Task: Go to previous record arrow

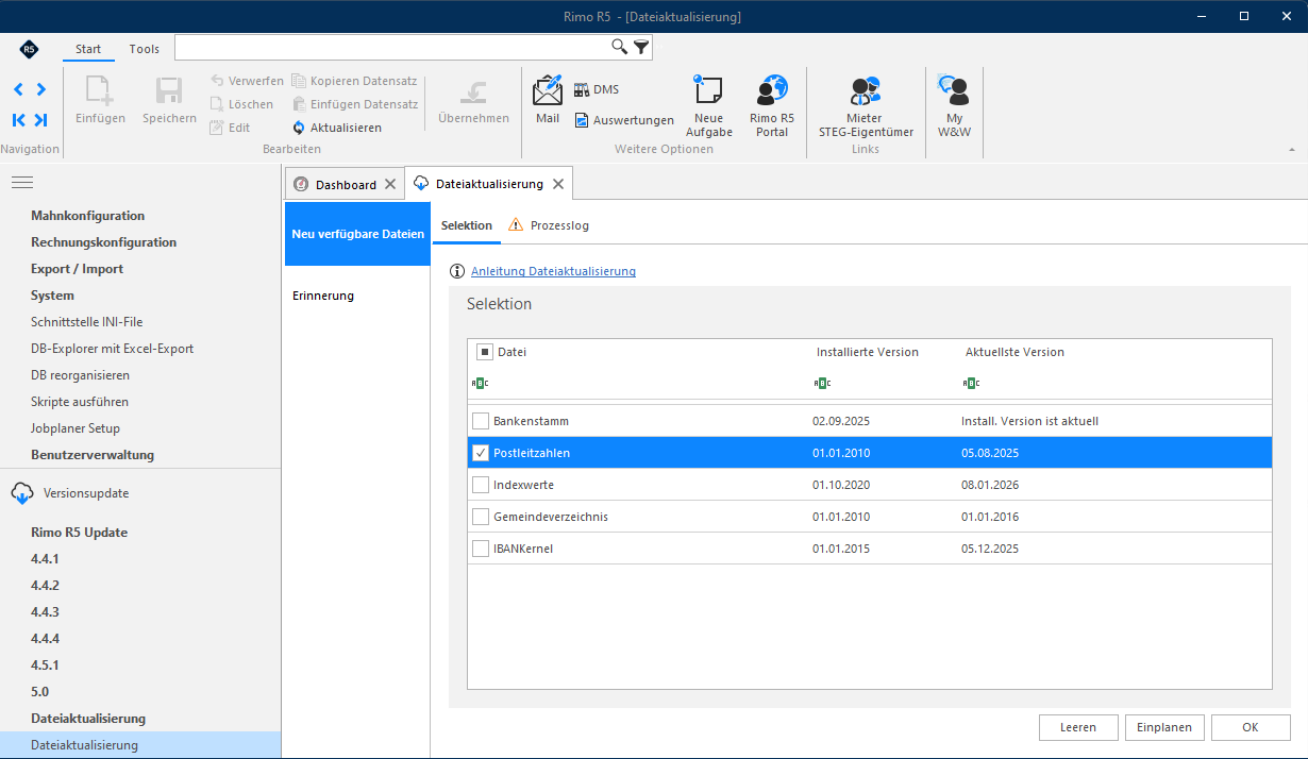Action: (19, 90)
